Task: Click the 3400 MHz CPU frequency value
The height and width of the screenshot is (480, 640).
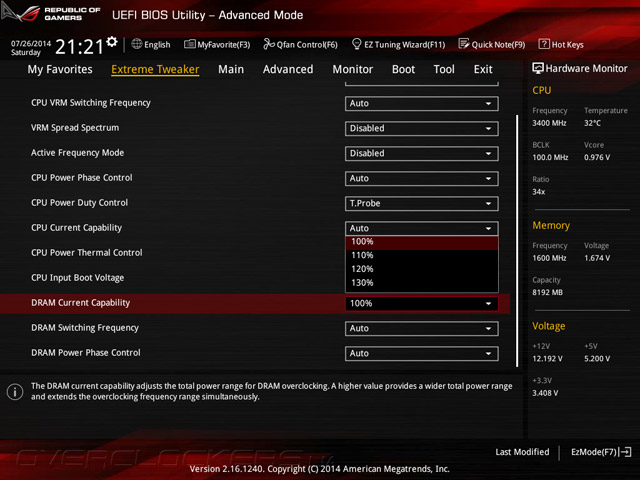Action: [x=549, y=123]
